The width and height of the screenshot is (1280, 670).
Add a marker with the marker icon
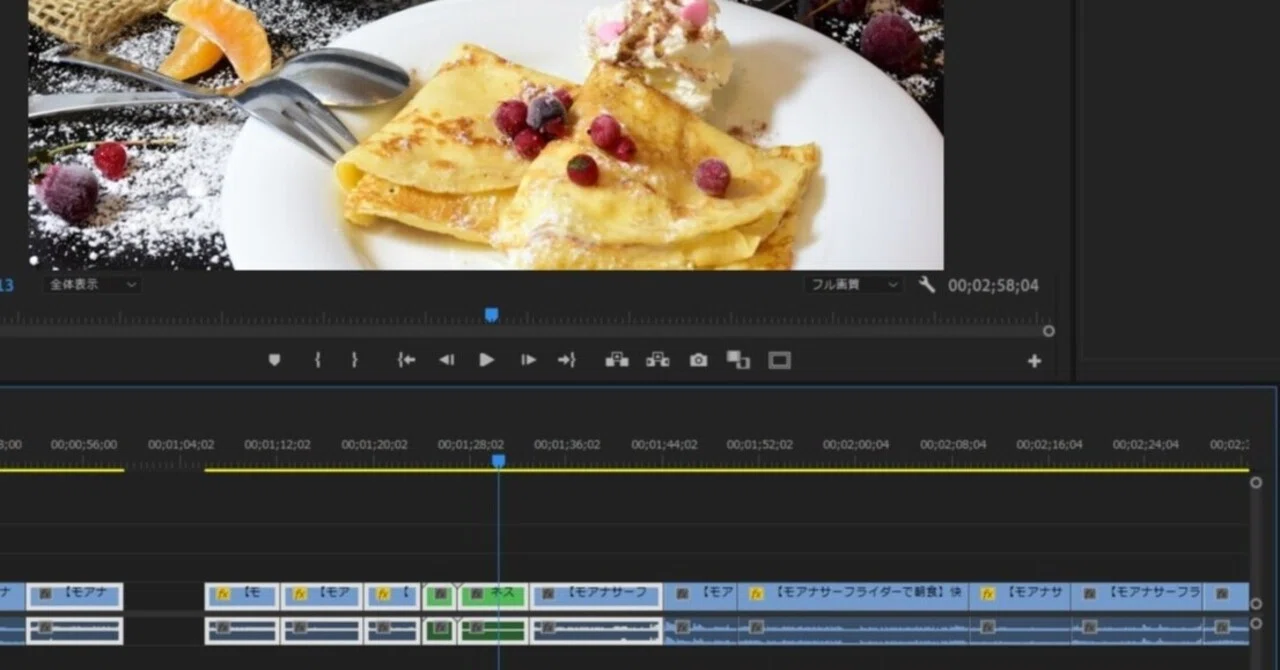(274, 360)
